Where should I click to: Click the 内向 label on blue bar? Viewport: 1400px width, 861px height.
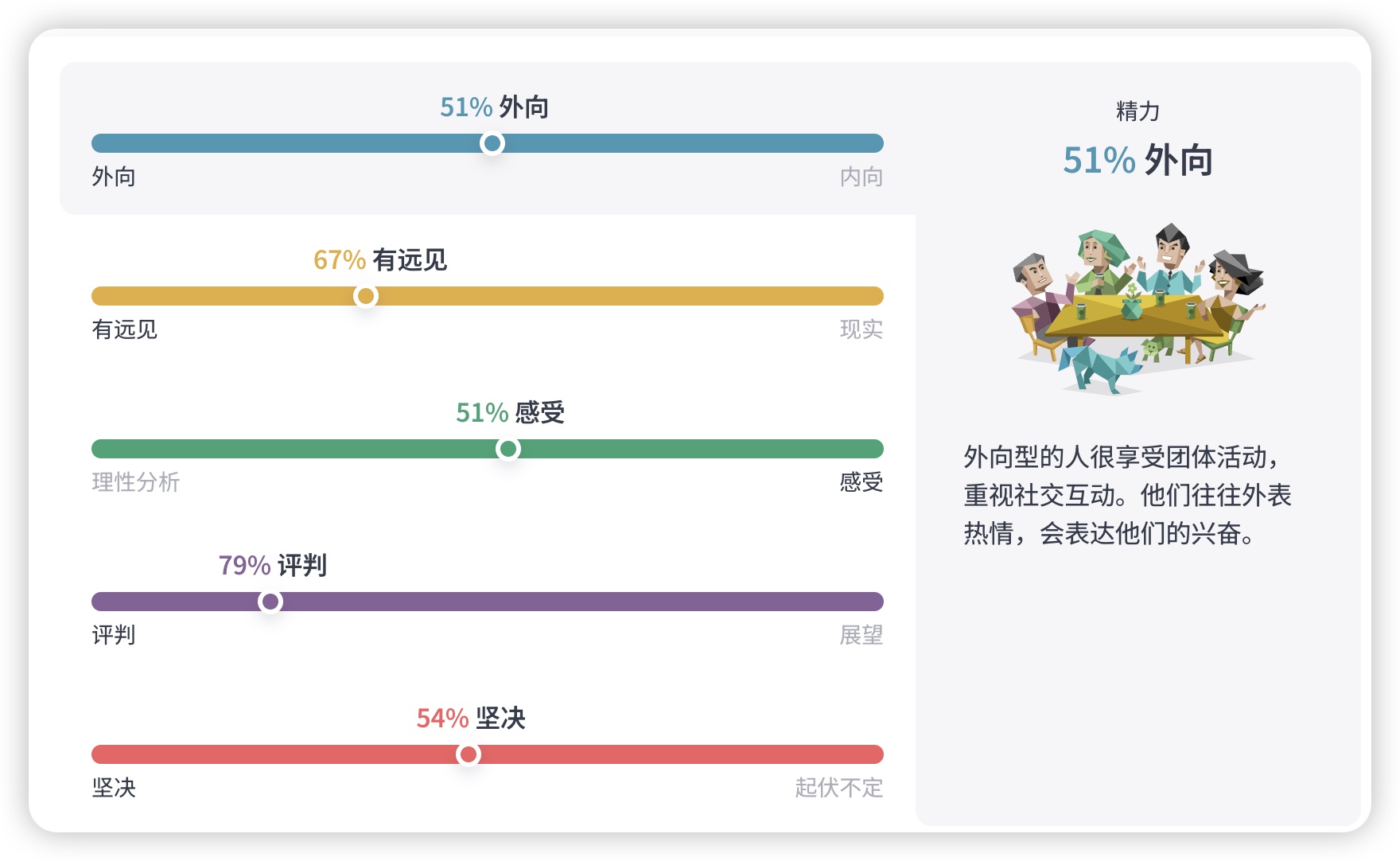(861, 177)
